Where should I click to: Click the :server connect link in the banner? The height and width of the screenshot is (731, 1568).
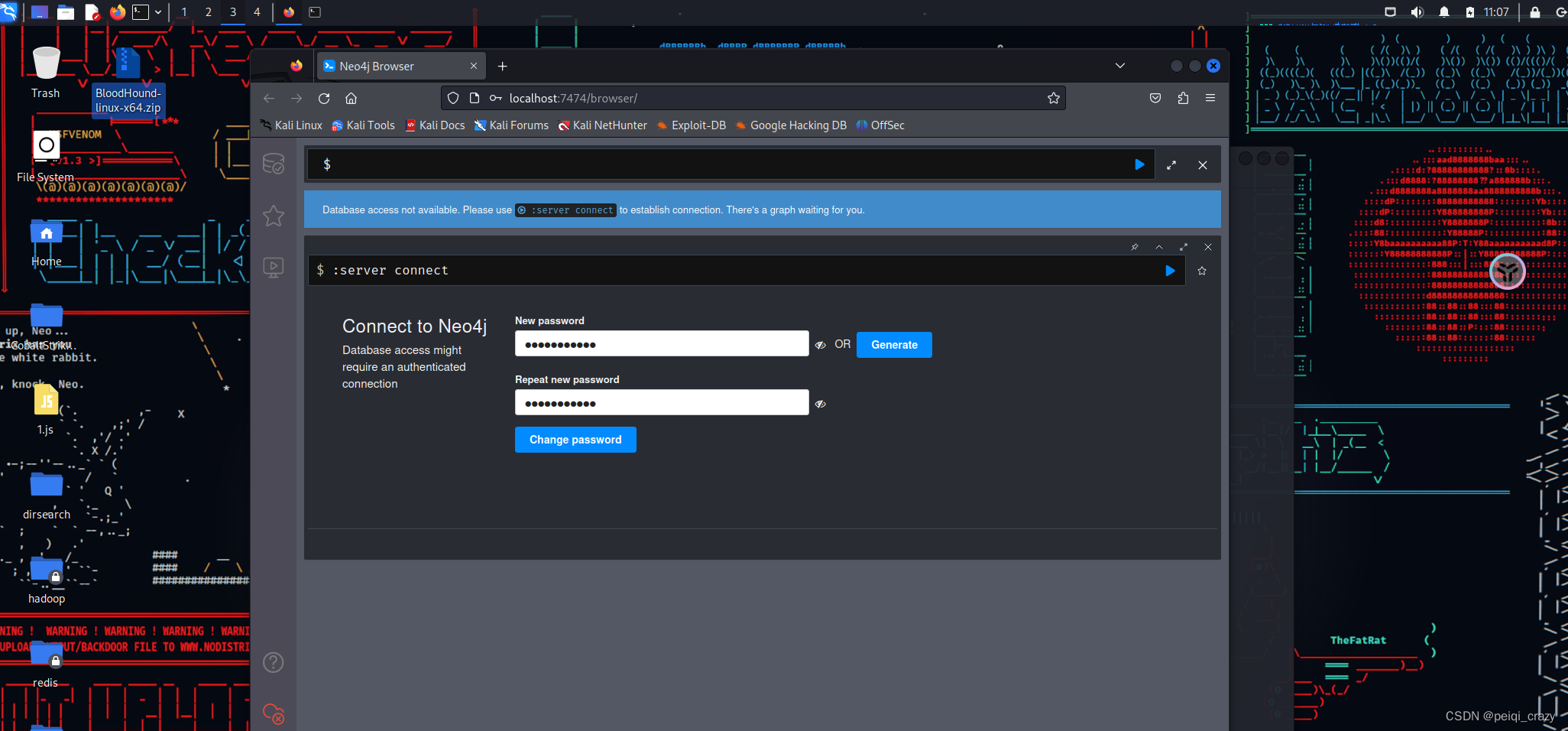(565, 210)
